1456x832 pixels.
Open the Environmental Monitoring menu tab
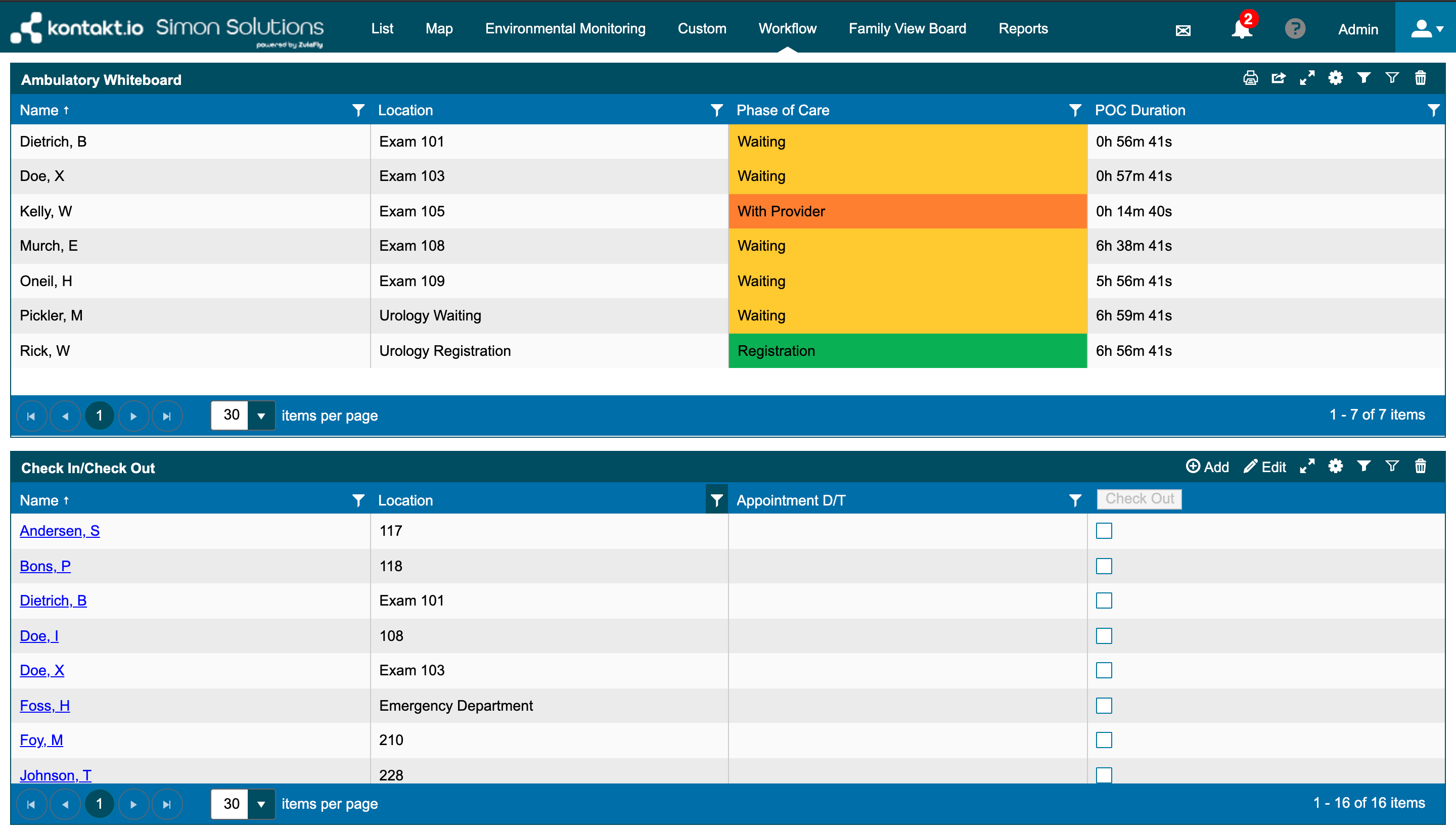(564, 28)
